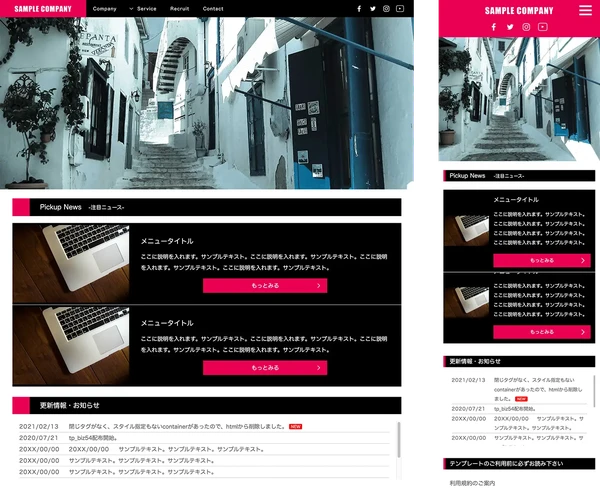Click first もっとみる button in mobile view
The height and width of the screenshot is (488, 600).
pos(542,260)
